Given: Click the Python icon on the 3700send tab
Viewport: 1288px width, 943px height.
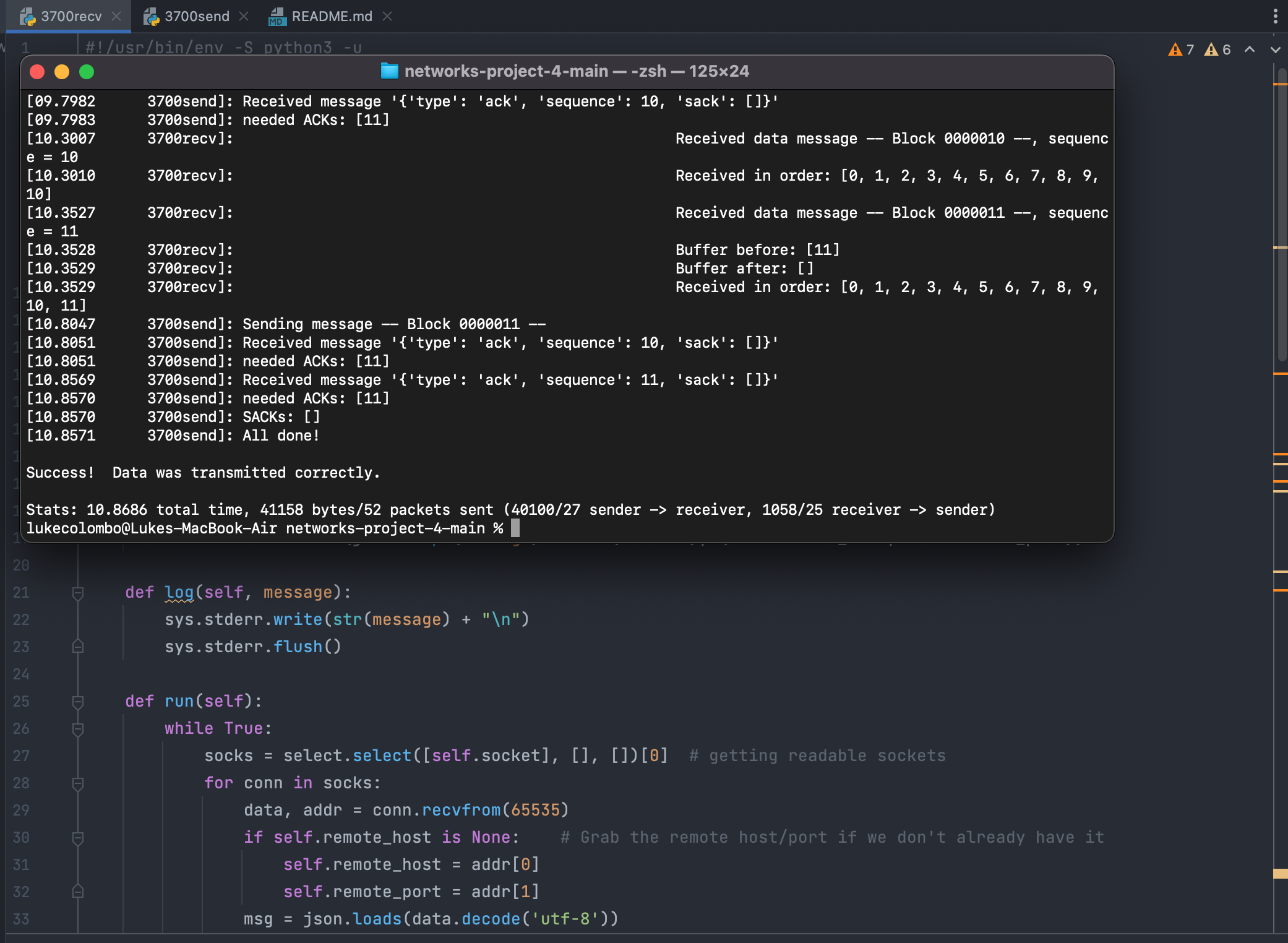Looking at the screenshot, I should click(x=152, y=16).
